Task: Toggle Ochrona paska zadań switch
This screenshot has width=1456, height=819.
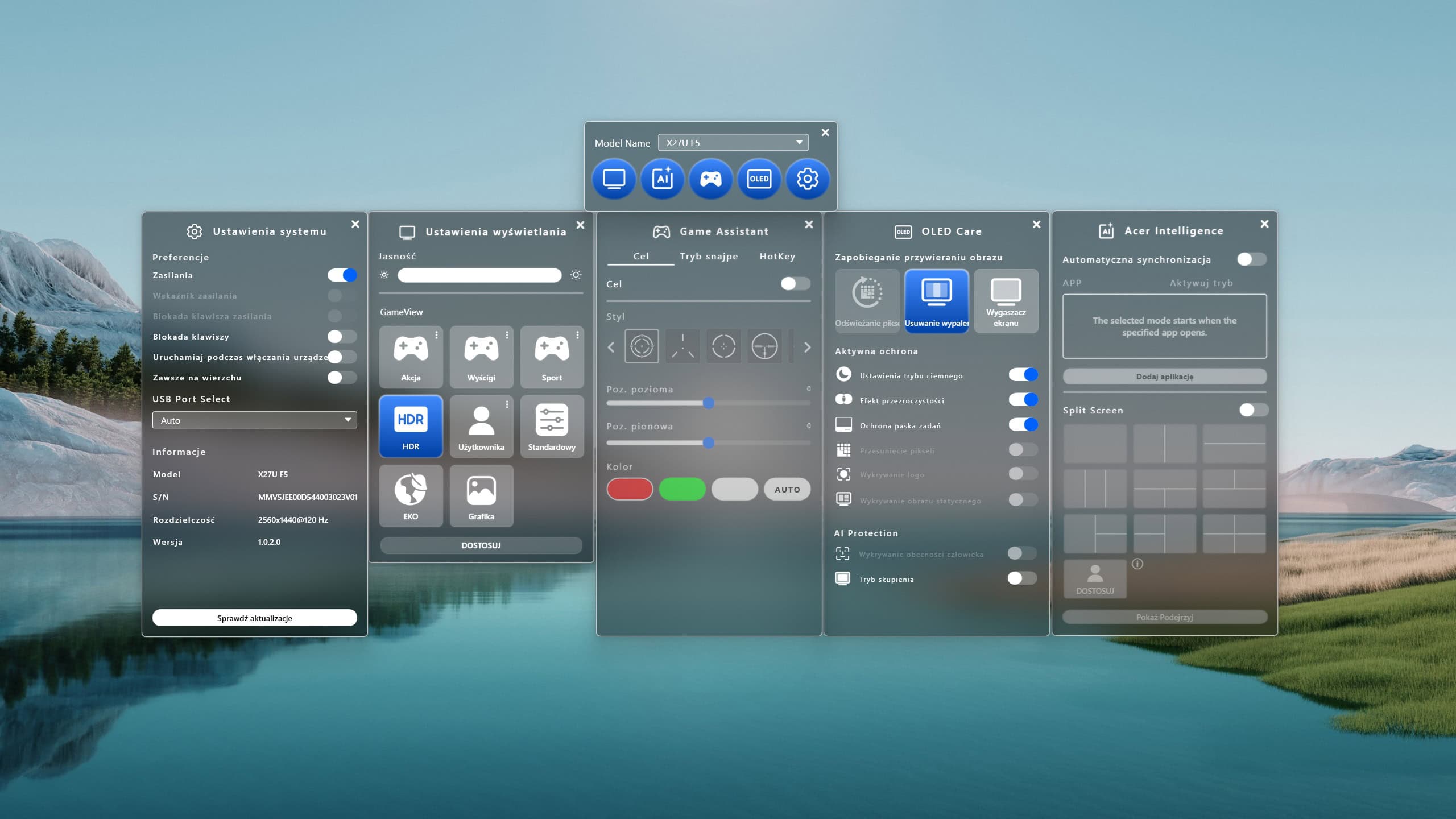Action: point(1023,425)
